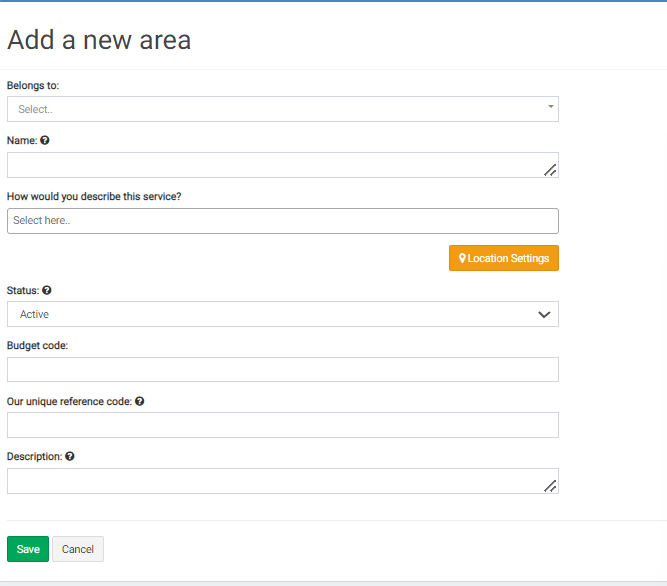
Task: Click the 'Belongs to:' label text
Action: (x=33, y=86)
